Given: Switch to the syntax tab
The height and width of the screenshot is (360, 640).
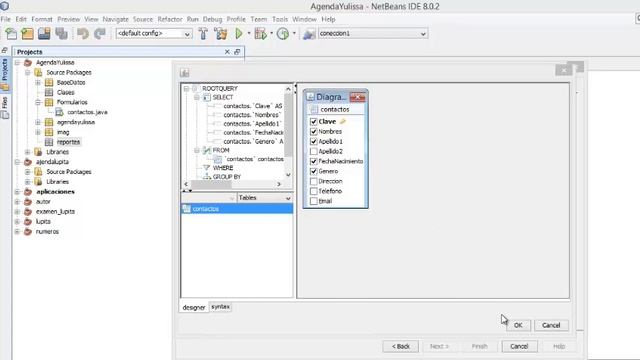Looking at the screenshot, I should tap(220, 307).
